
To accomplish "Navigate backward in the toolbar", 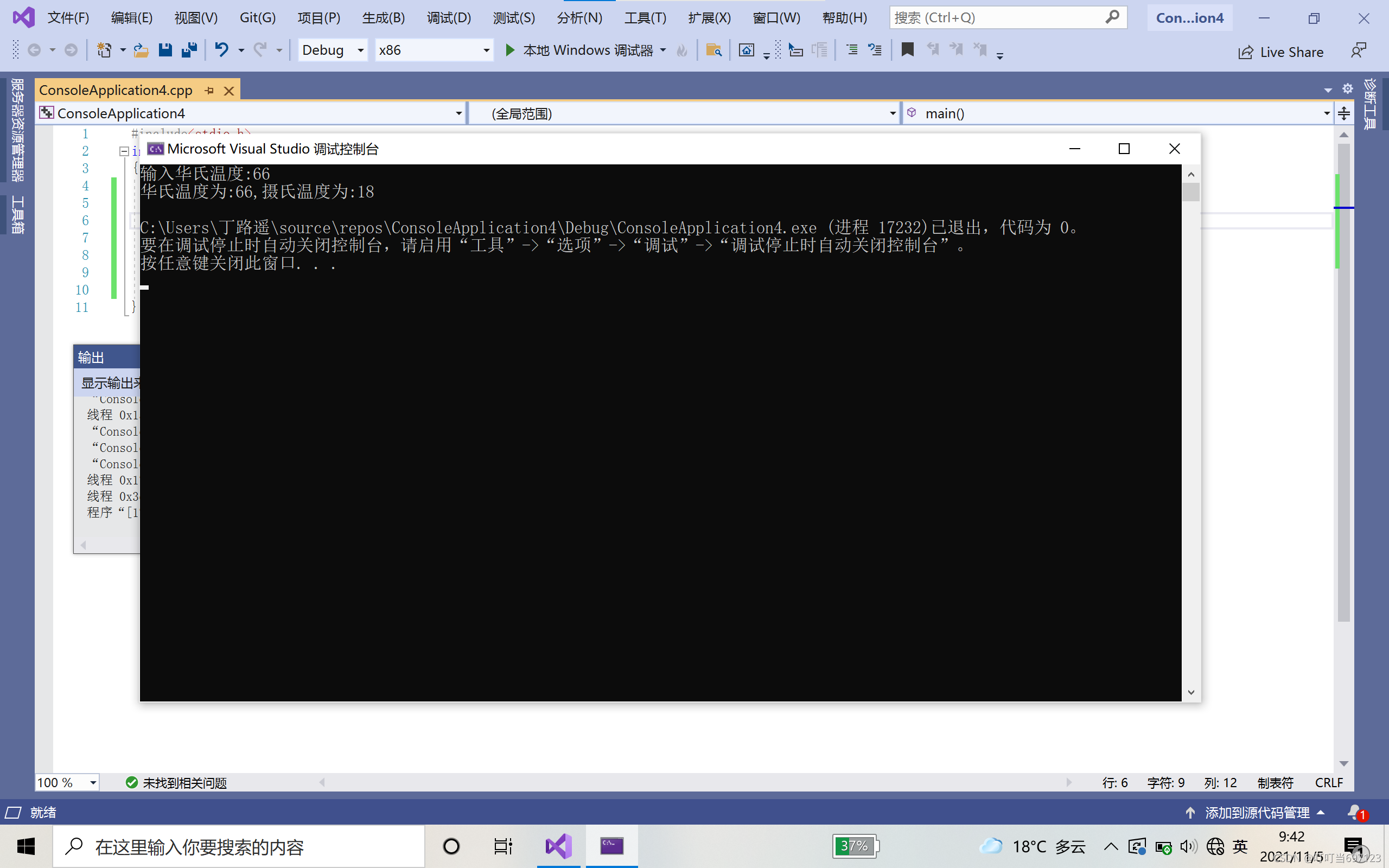I will [34, 50].
